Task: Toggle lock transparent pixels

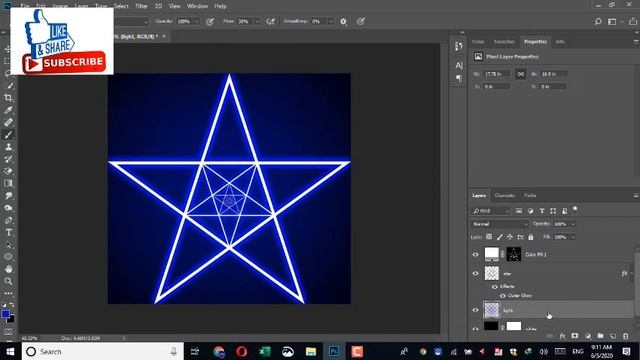Action: coord(489,237)
